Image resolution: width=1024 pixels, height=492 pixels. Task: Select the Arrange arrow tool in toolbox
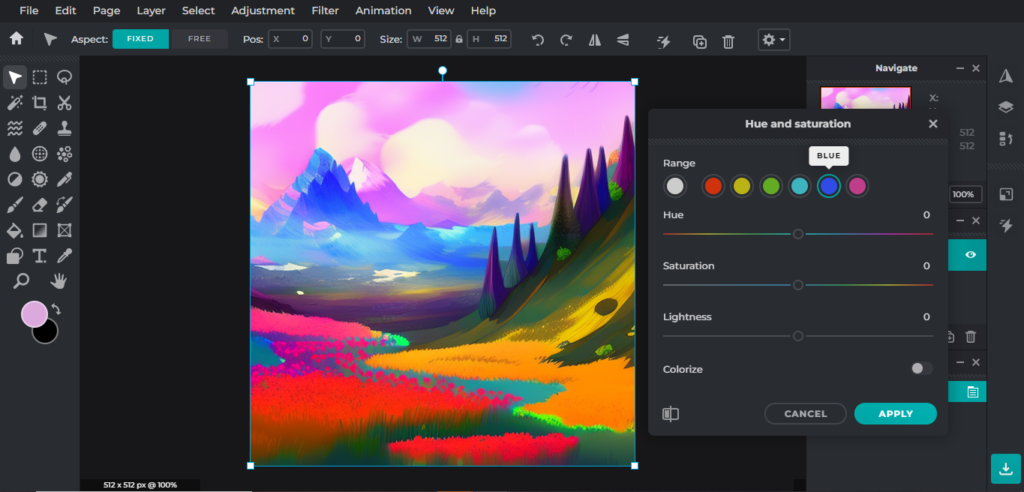click(15, 78)
